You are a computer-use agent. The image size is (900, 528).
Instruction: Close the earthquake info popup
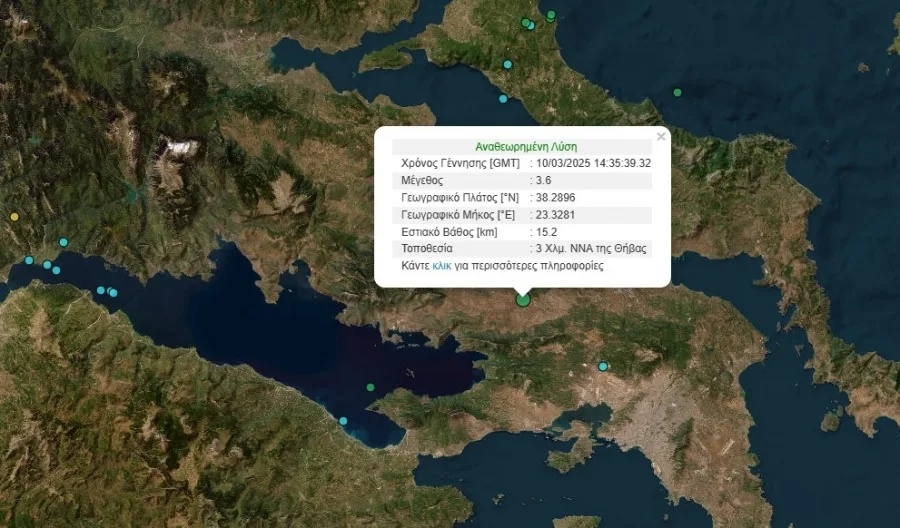[660, 137]
